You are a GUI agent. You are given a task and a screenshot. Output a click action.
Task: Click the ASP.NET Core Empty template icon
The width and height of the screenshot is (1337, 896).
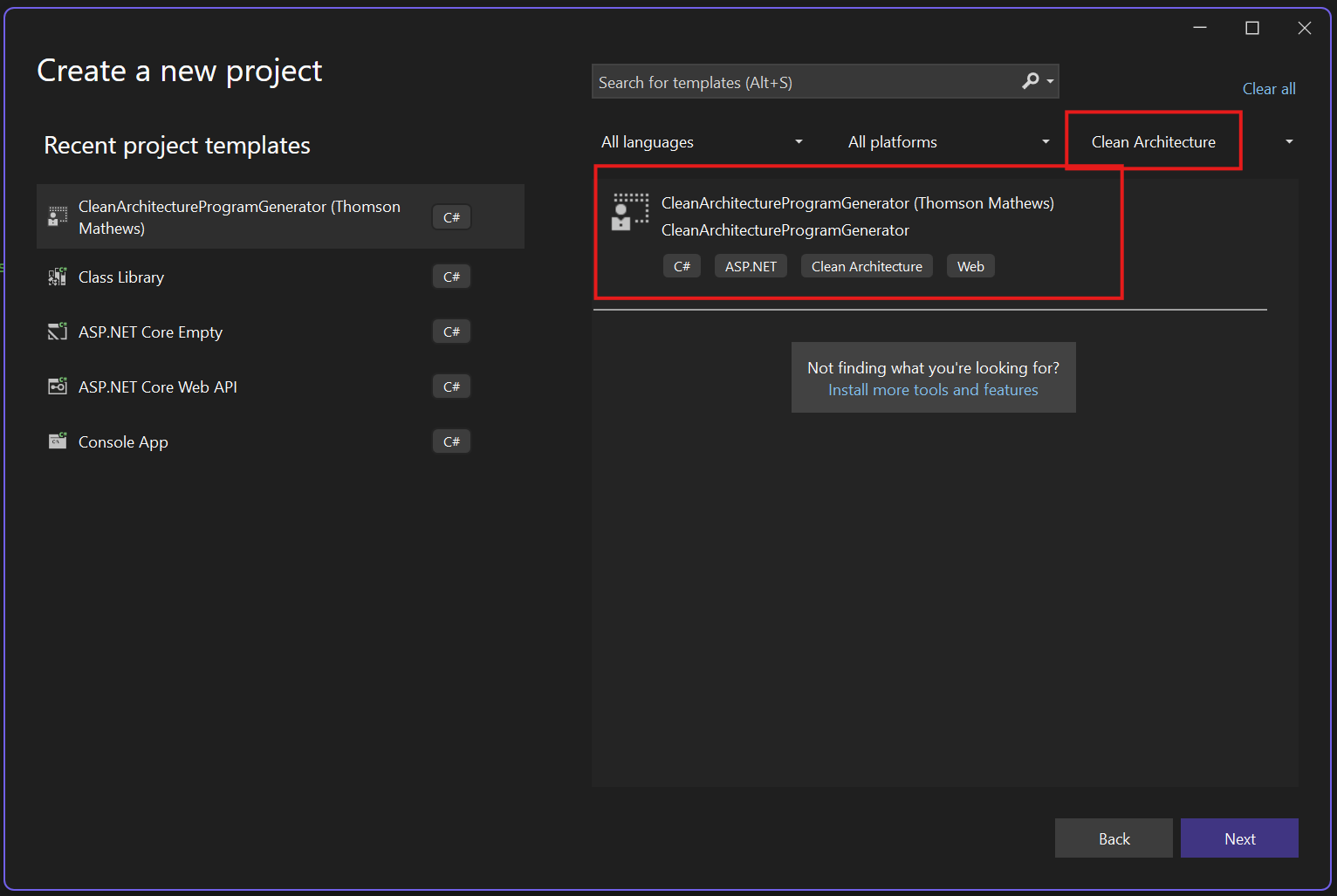click(x=58, y=332)
